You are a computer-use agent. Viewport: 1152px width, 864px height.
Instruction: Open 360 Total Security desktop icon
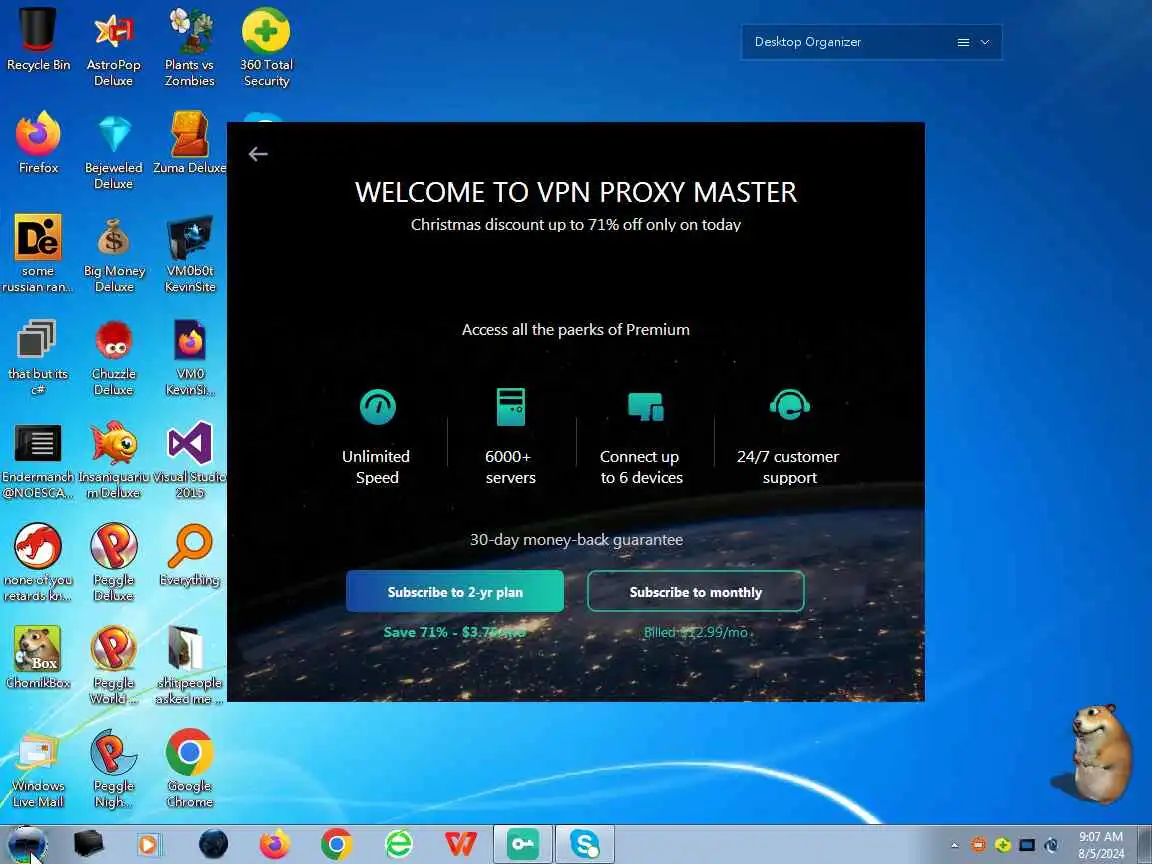[266, 48]
